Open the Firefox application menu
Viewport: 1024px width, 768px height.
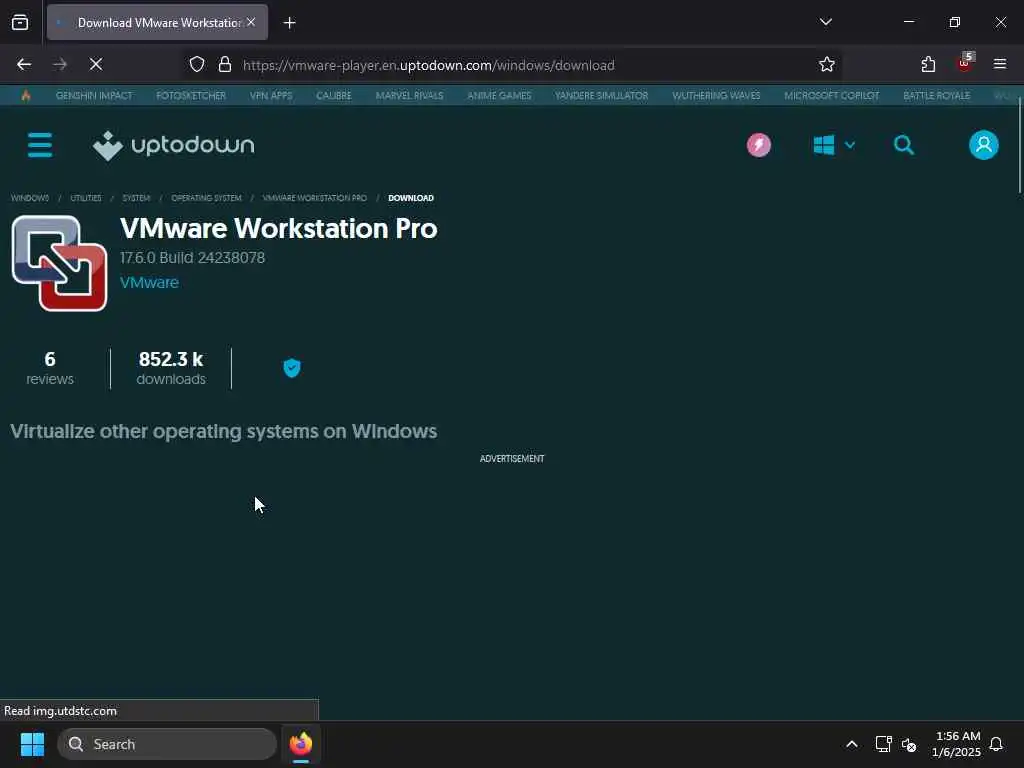click(1000, 65)
